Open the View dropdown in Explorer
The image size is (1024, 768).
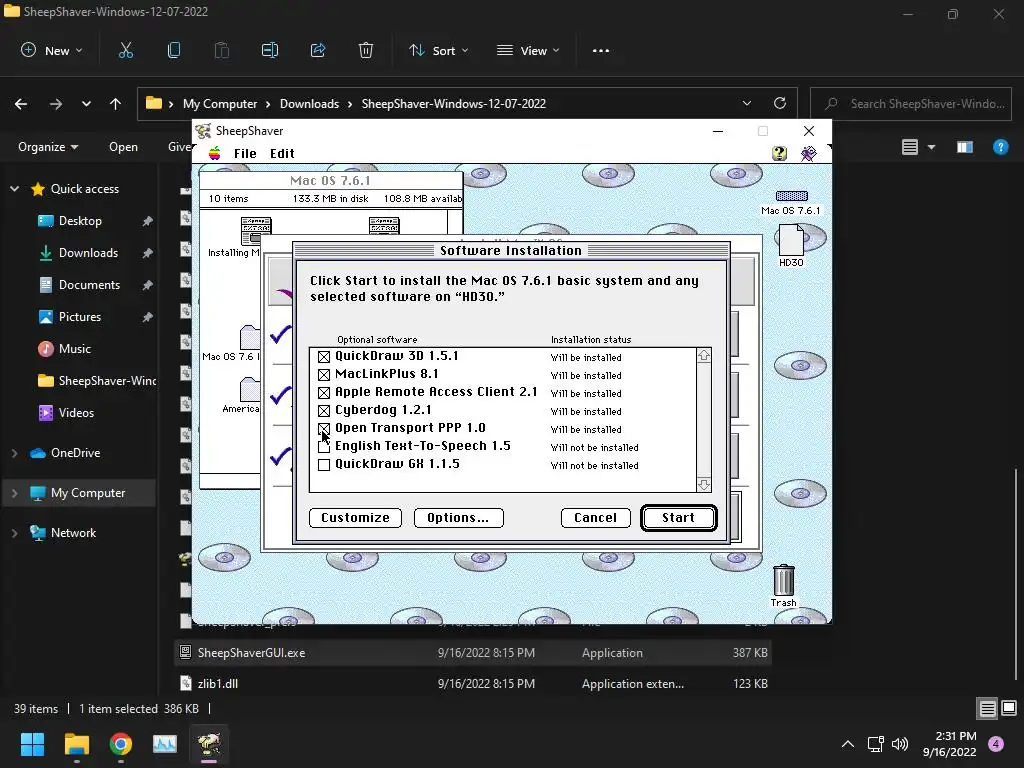click(528, 50)
